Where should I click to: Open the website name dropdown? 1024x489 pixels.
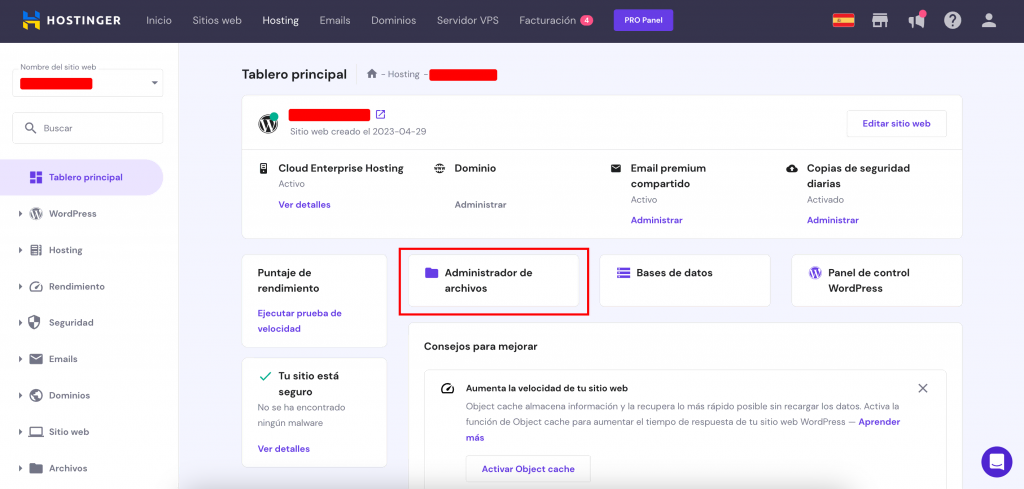(x=154, y=83)
